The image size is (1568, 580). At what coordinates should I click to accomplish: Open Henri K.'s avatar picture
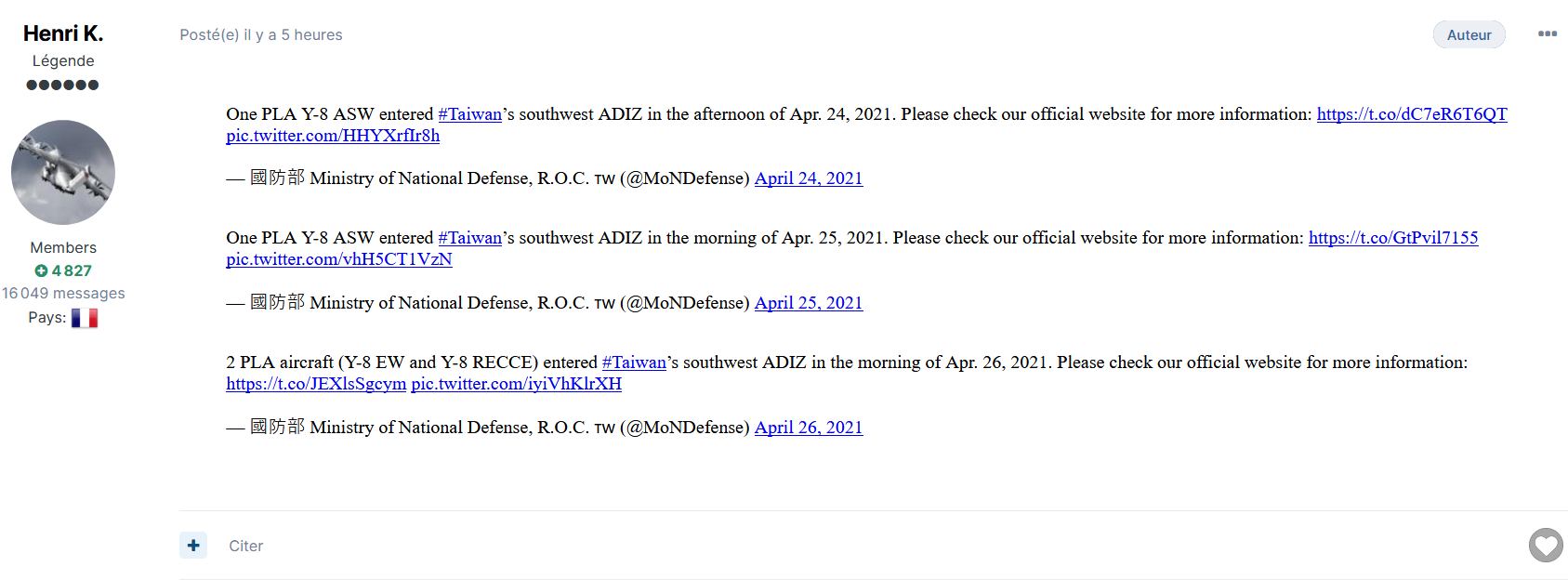point(63,172)
